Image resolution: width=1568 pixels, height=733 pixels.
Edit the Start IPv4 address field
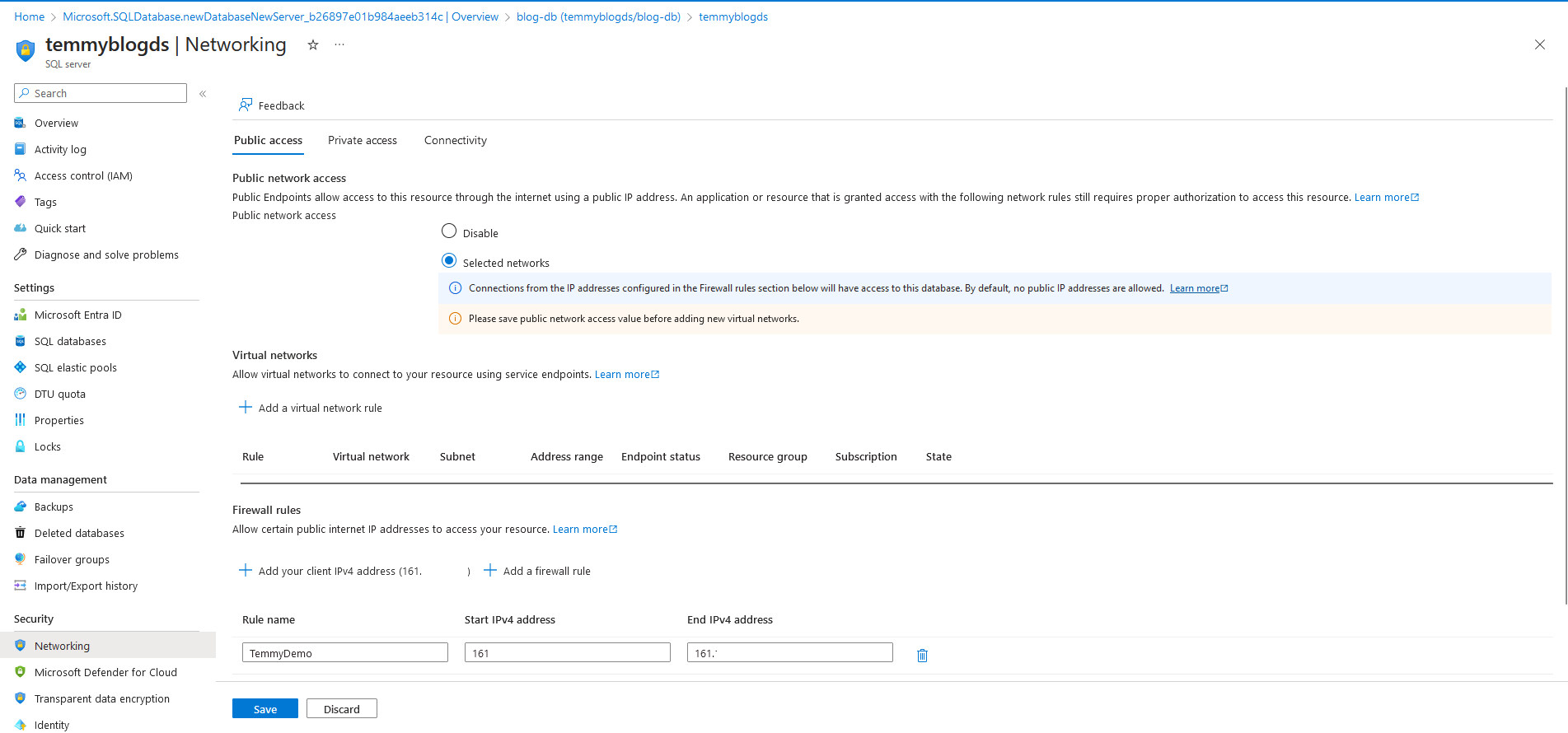568,652
